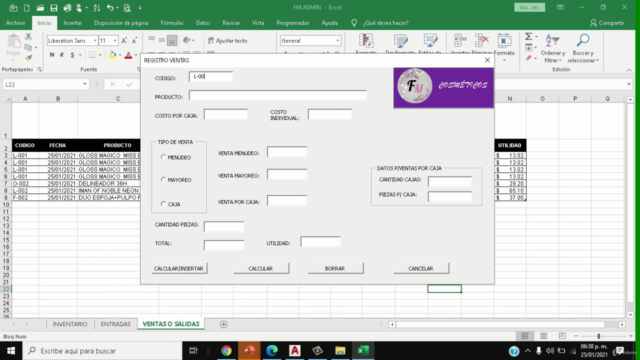
Task: Open Chrome from the taskbar
Action: click(227, 351)
